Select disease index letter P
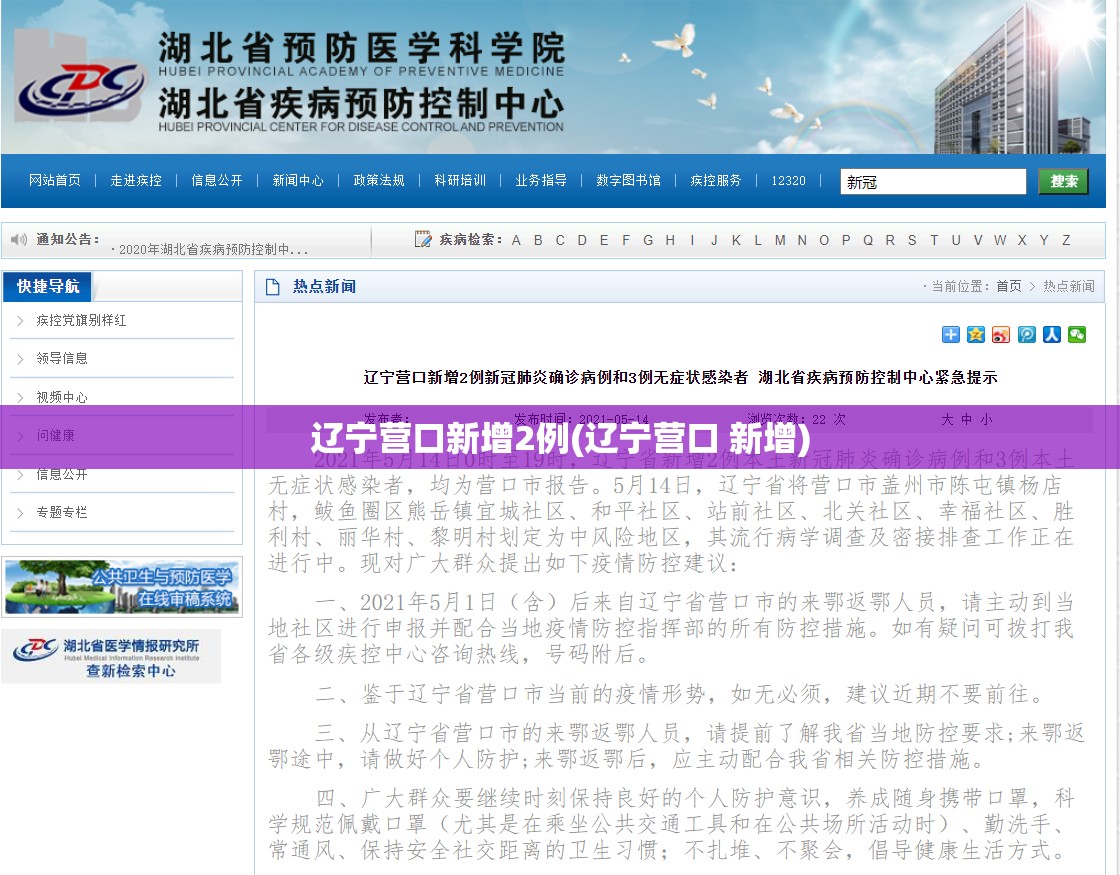 click(x=846, y=241)
